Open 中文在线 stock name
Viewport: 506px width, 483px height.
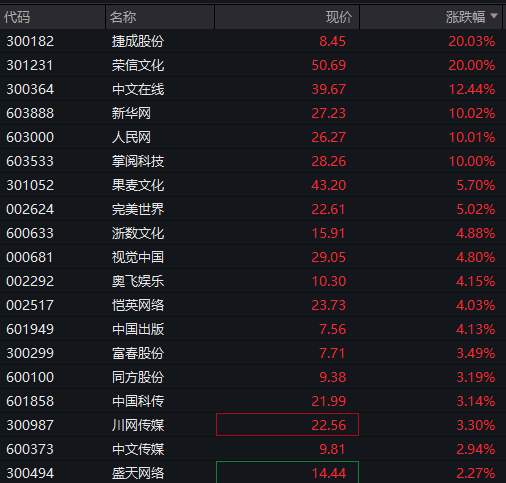(x=138, y=89)
